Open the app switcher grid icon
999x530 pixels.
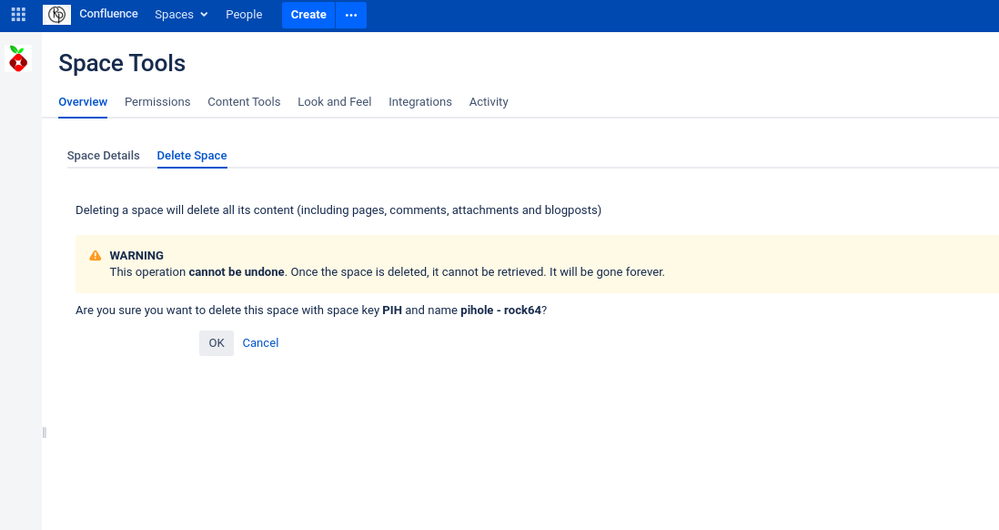click(x=18, y=14)
